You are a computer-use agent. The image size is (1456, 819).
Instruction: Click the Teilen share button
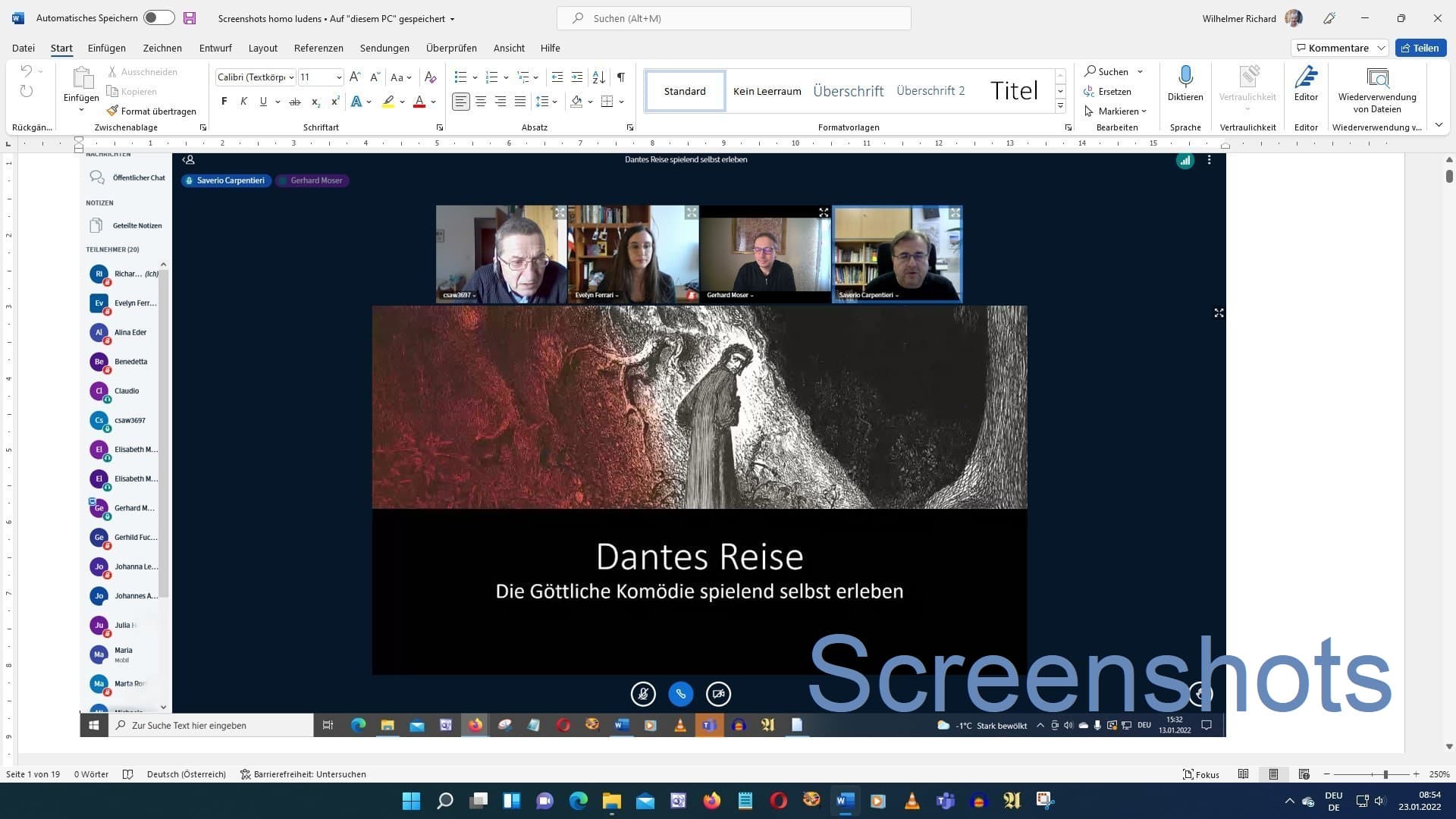(1420, 48)
